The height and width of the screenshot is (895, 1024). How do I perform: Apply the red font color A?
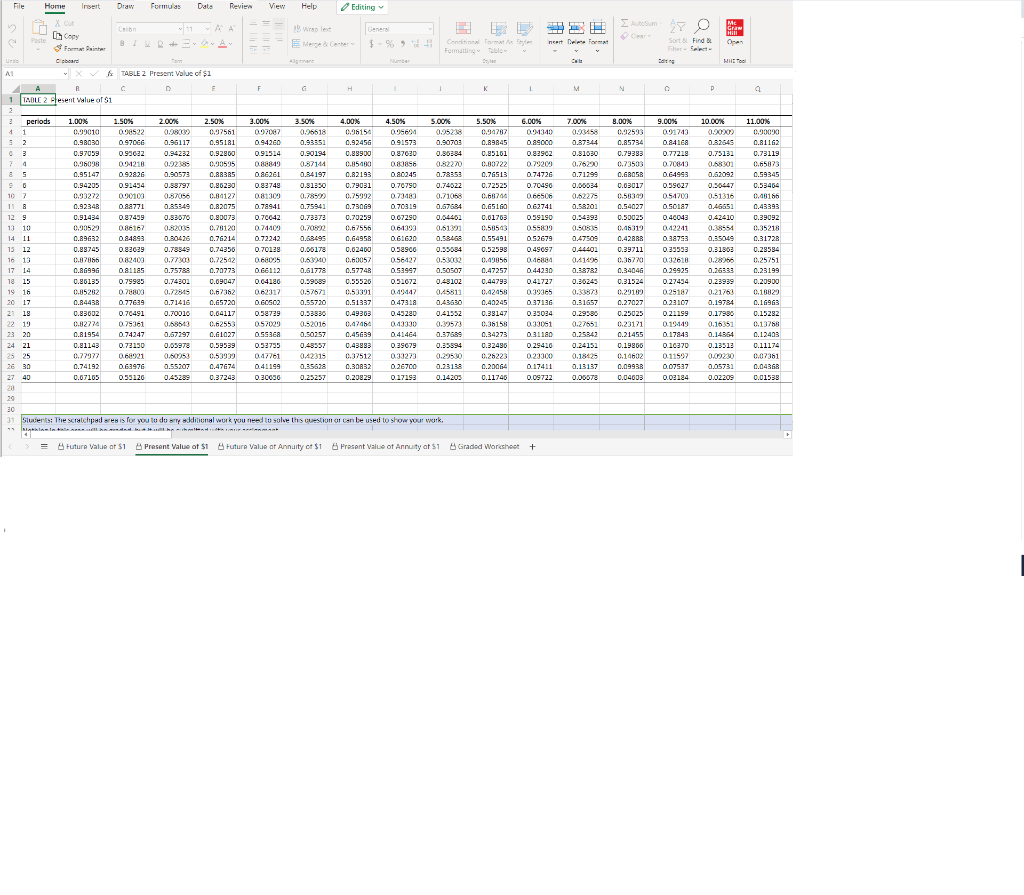222,44
